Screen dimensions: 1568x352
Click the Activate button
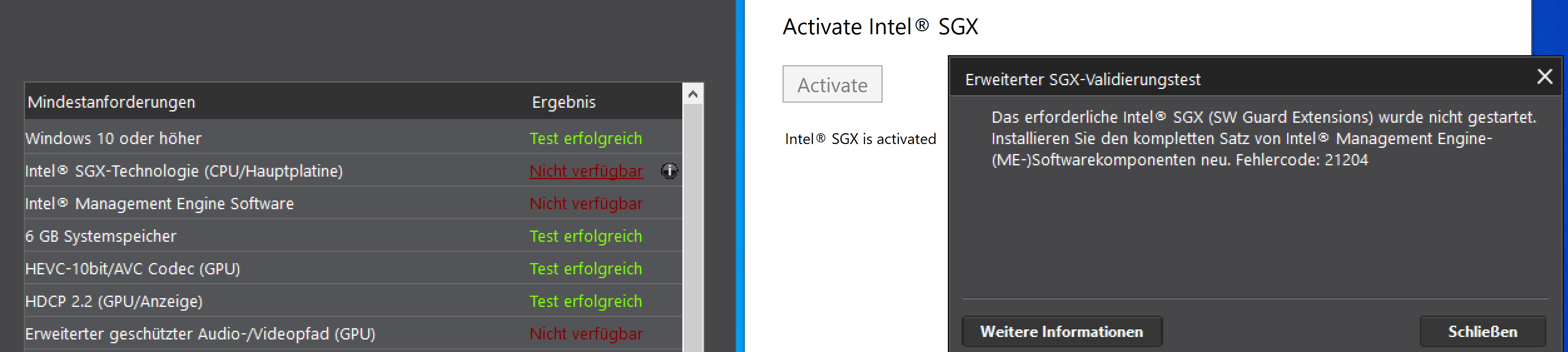click(x=832, y=84)
